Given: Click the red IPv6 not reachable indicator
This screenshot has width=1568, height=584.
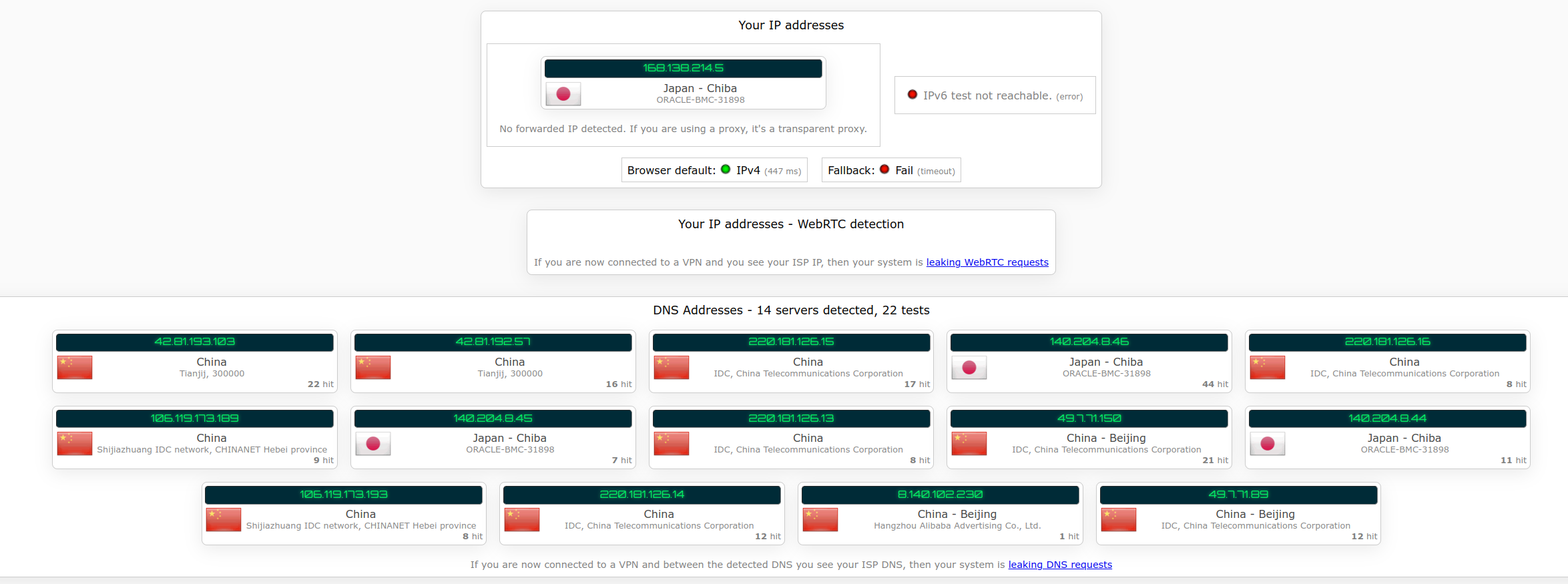Looking at the screenshot, I should [x=912, y=95].
